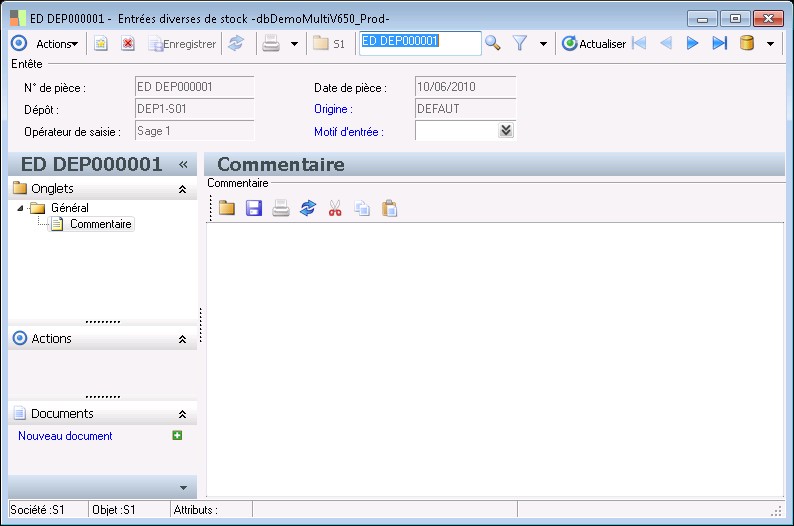Click the paste clipboard icon

(x=389, y=208)
